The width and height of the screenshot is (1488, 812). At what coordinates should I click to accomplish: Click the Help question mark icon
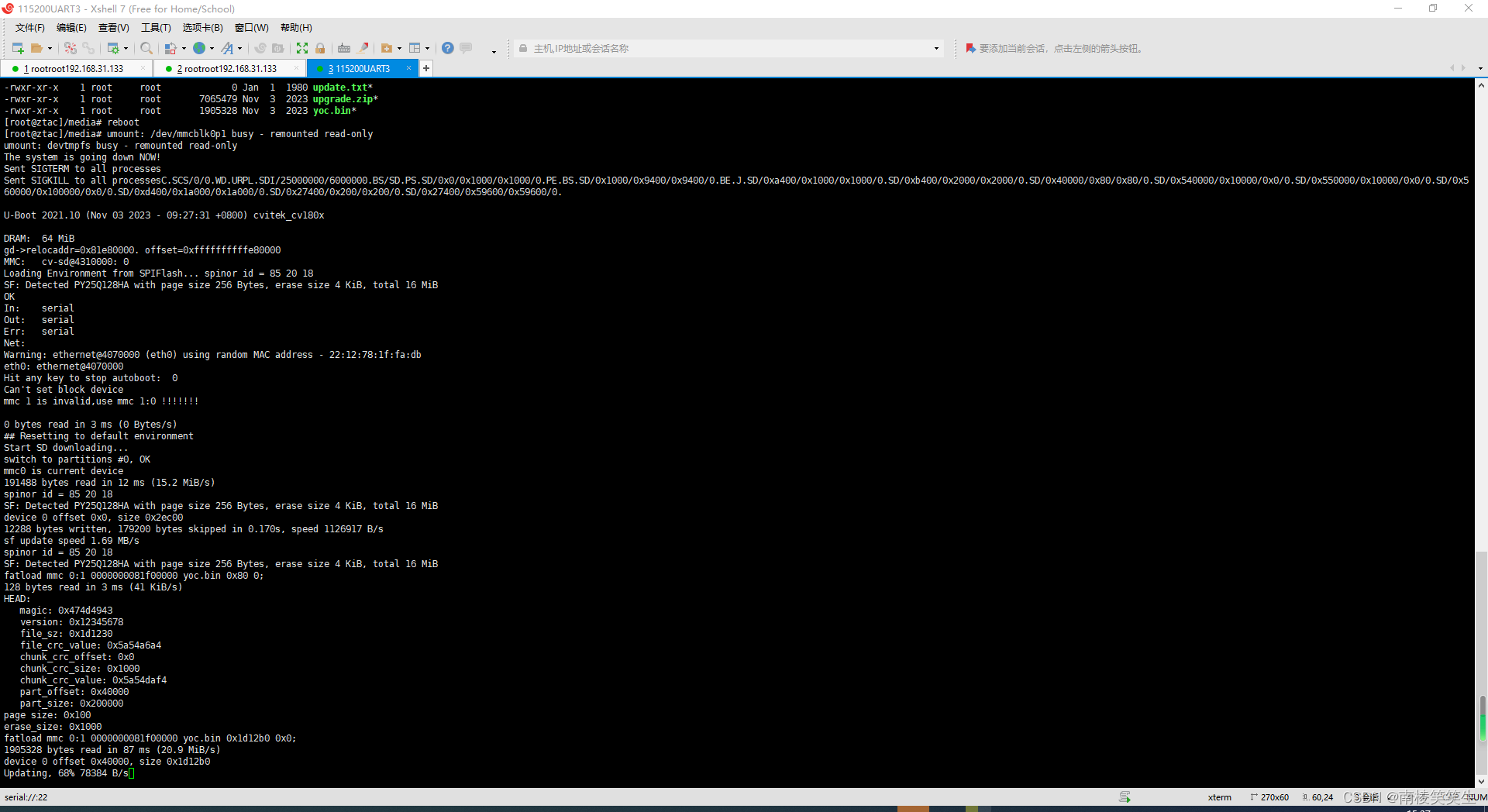[x=448, y=48]
